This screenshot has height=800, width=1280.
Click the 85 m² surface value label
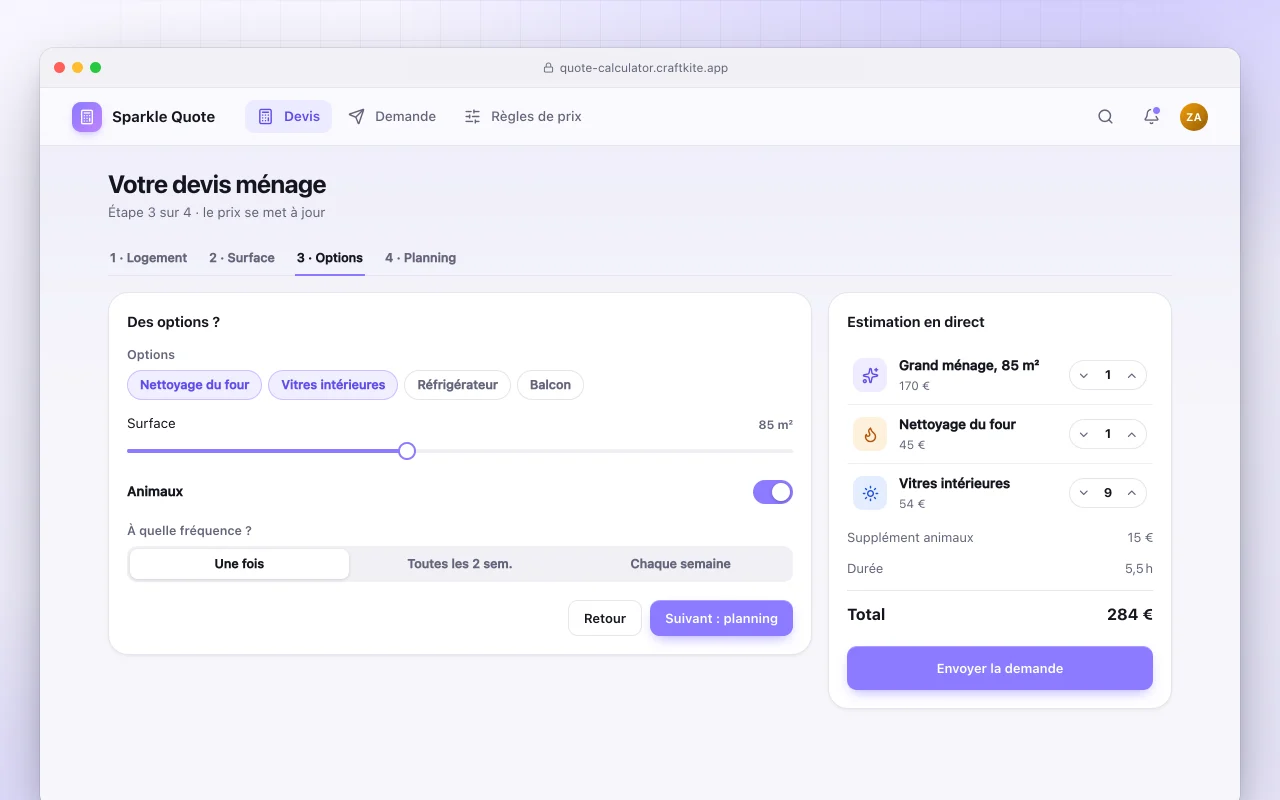tap(776, 425)
